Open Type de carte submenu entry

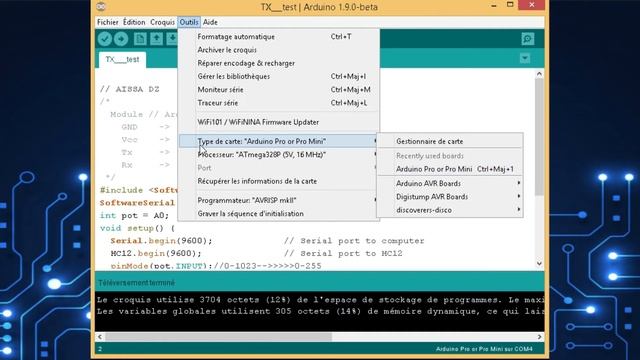click(278, 141)
